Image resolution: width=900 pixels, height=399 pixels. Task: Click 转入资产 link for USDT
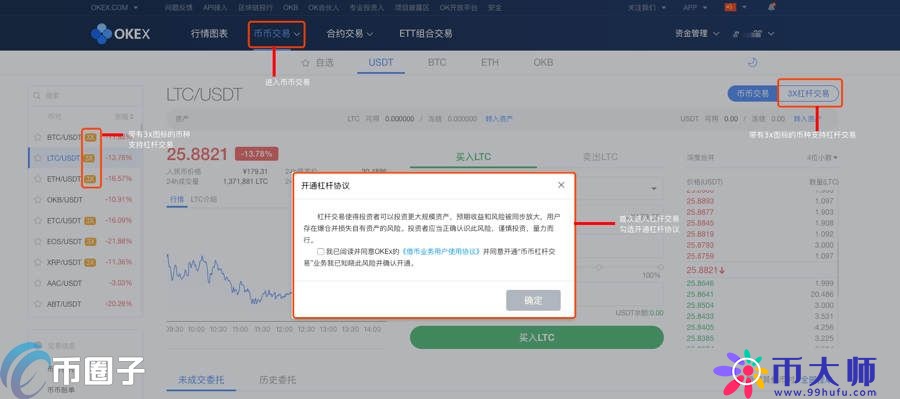807,118
